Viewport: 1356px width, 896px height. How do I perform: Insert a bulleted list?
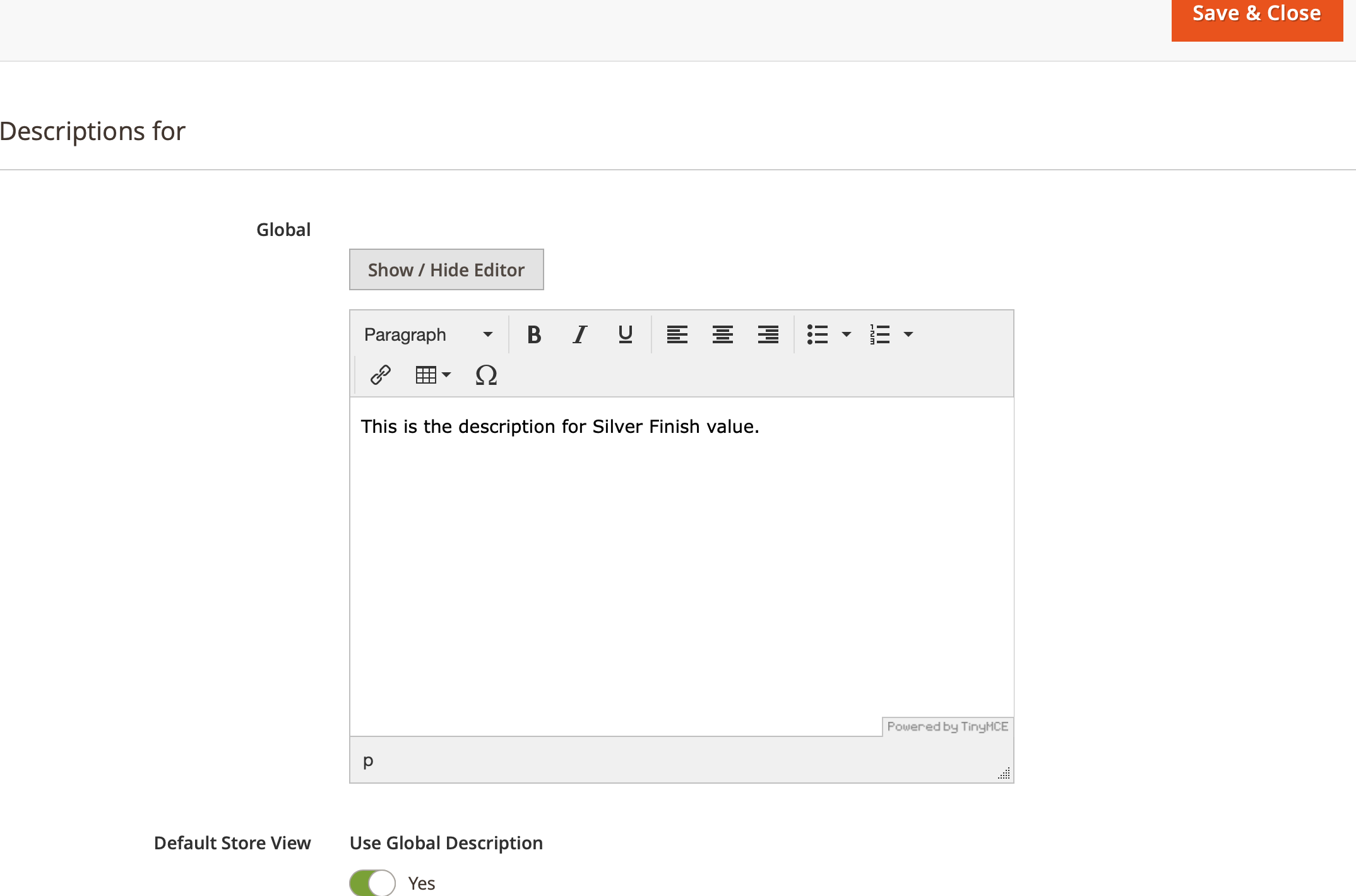818,334
